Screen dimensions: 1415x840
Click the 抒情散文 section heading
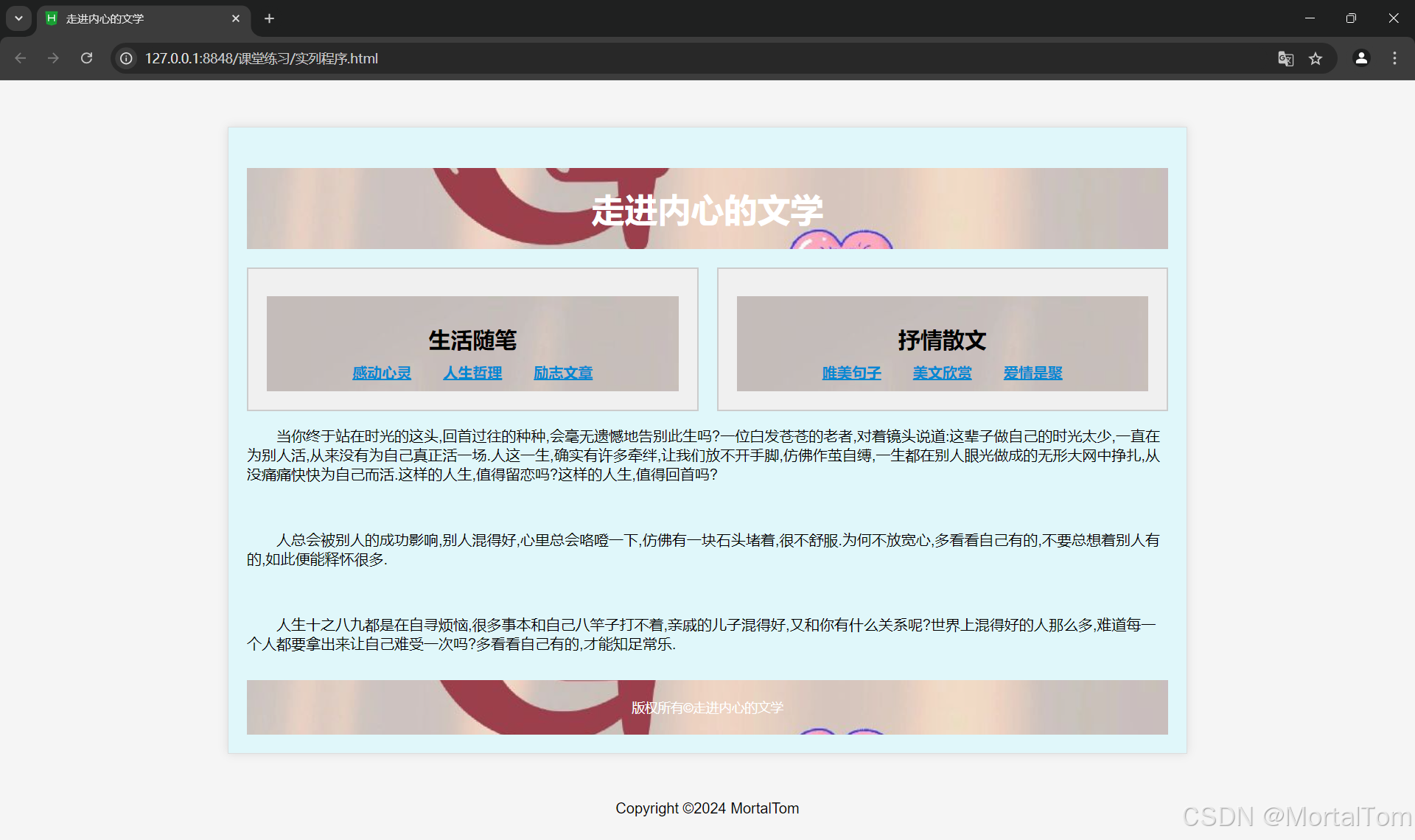[x=942, y=340]
